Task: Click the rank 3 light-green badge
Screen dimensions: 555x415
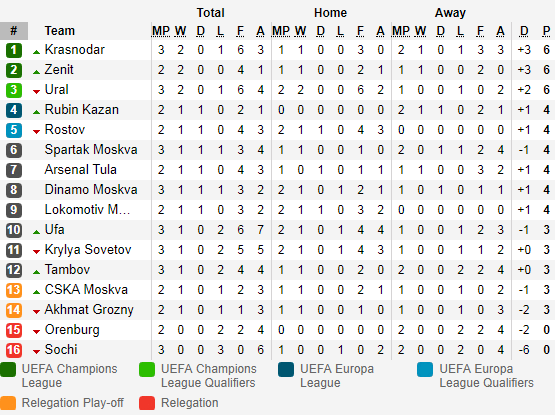Action: click(14, 90)
